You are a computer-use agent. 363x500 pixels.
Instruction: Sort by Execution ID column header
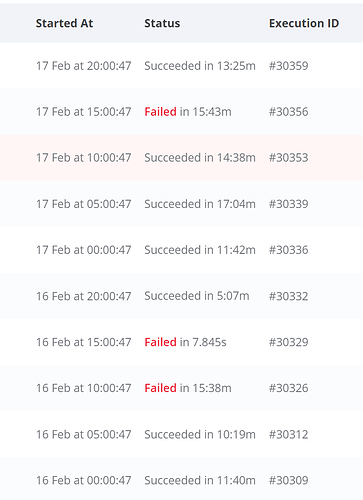(304, 23)
